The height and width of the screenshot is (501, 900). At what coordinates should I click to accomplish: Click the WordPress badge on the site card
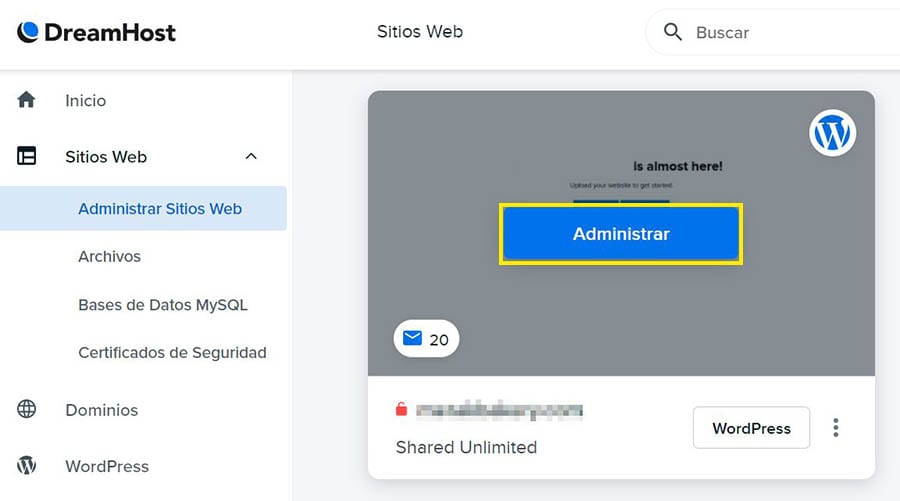[832, 133]
